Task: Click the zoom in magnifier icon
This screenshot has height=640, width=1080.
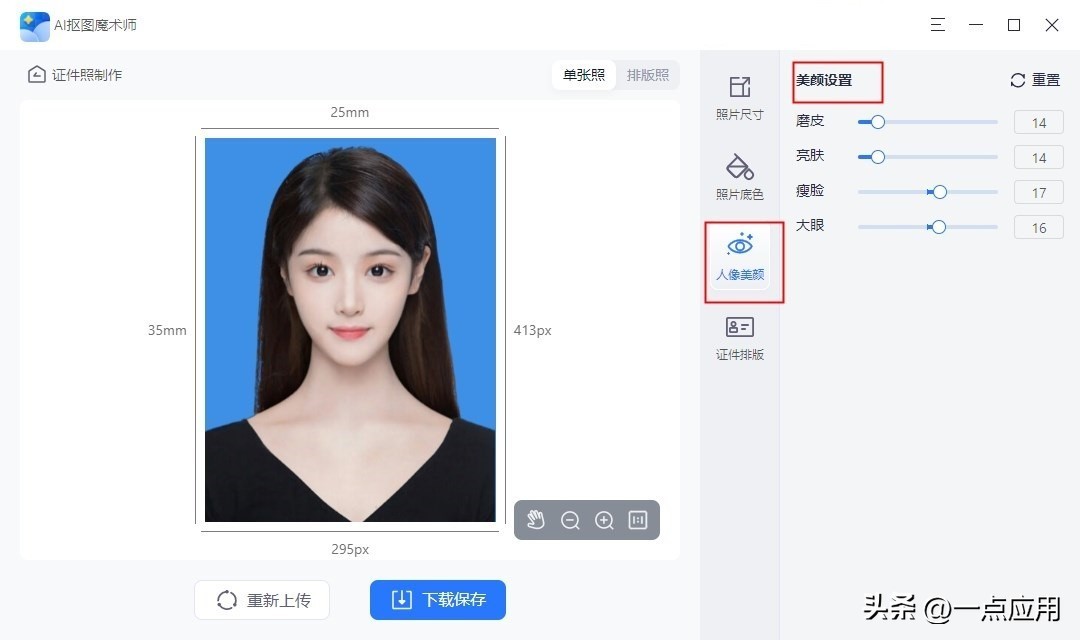Action: [x=604, y=520]
